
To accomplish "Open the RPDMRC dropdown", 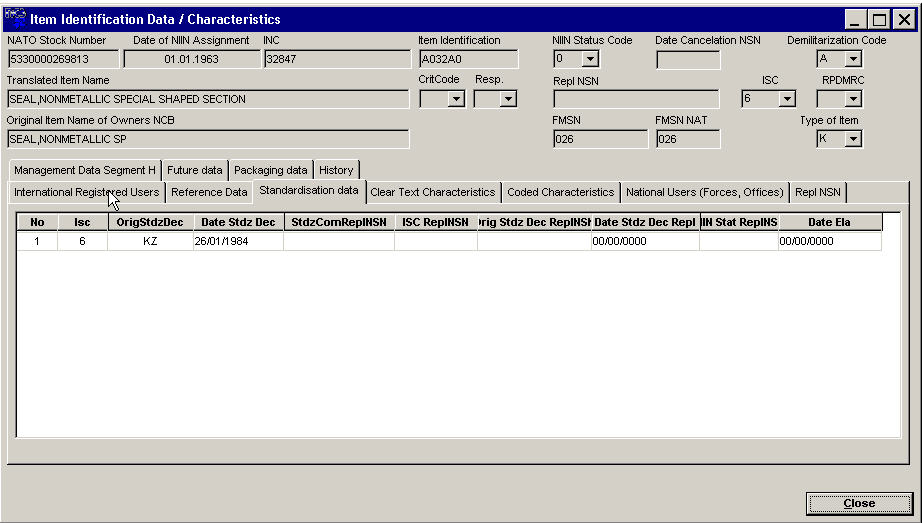I will pos(853,99).
